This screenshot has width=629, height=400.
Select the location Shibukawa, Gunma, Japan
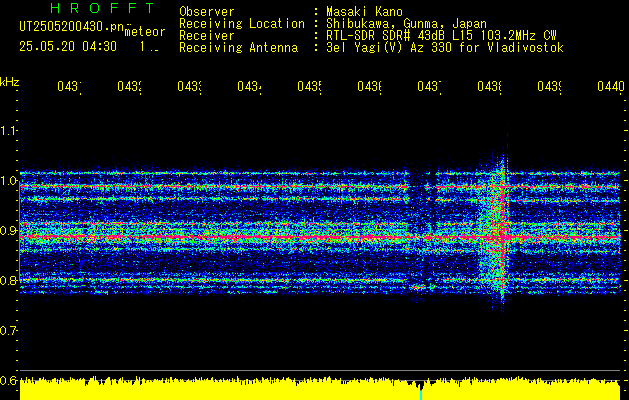[406, 24]
